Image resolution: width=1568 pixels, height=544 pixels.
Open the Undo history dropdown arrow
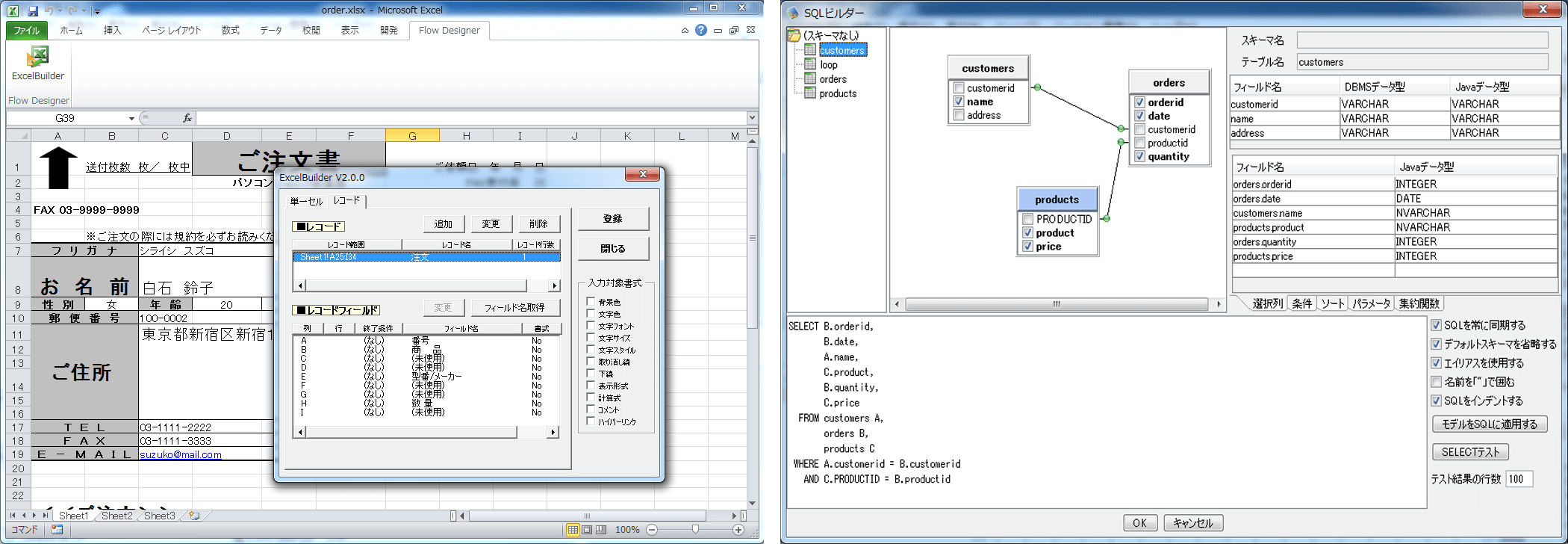point(60,11)
